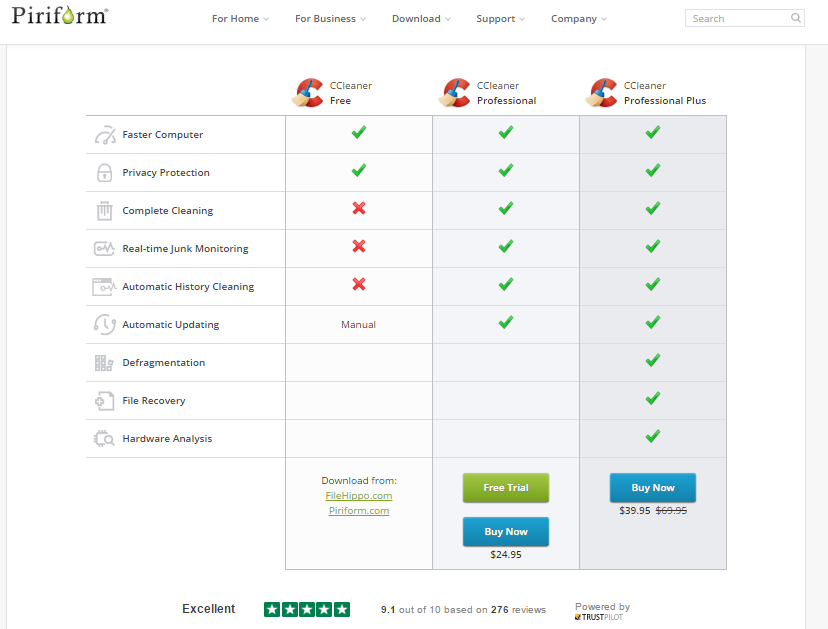Click the search magnifier icon

(x=795, y=18)
